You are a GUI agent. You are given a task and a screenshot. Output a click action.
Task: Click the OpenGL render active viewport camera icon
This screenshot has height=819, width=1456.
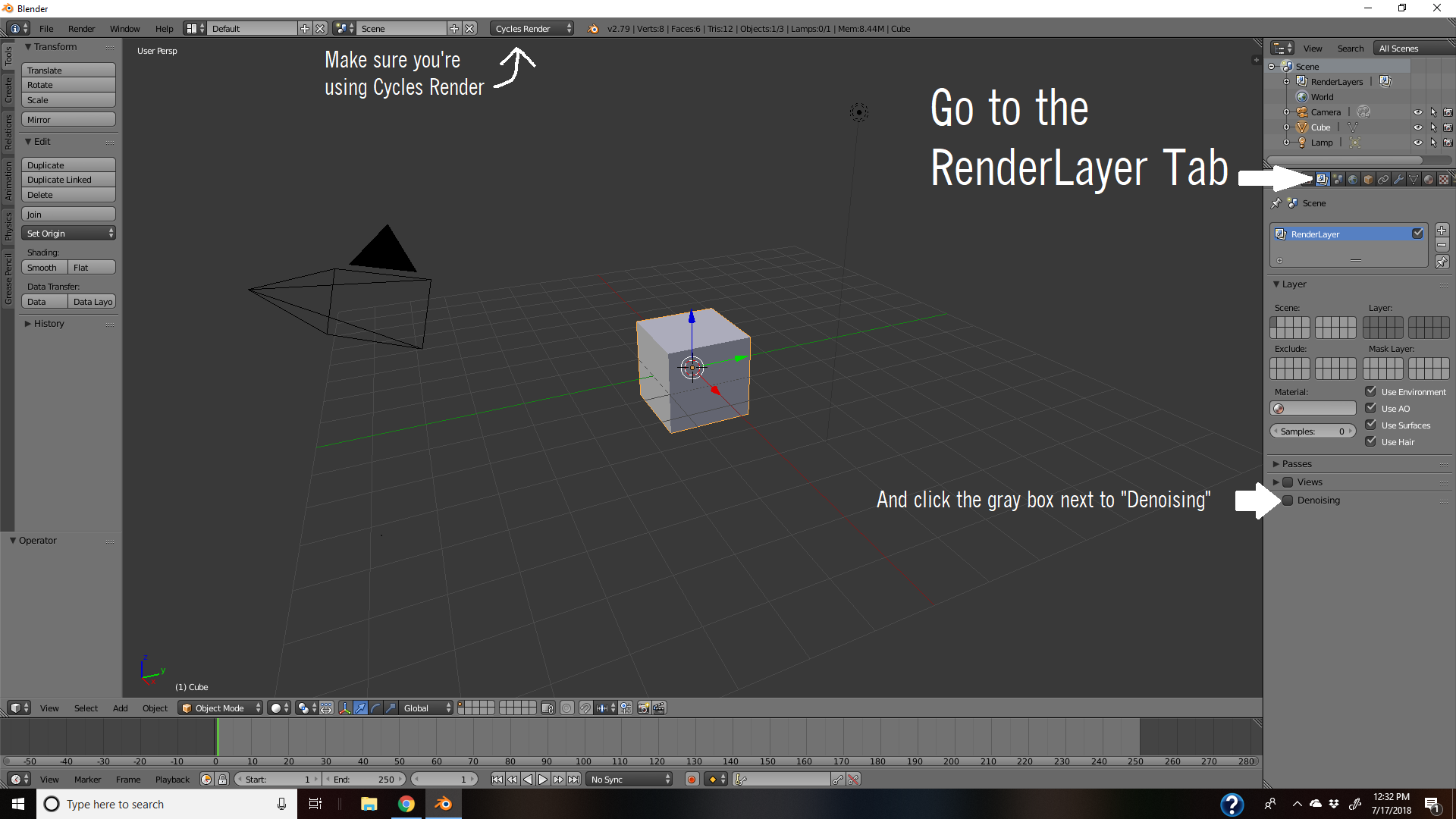(644, 708)
